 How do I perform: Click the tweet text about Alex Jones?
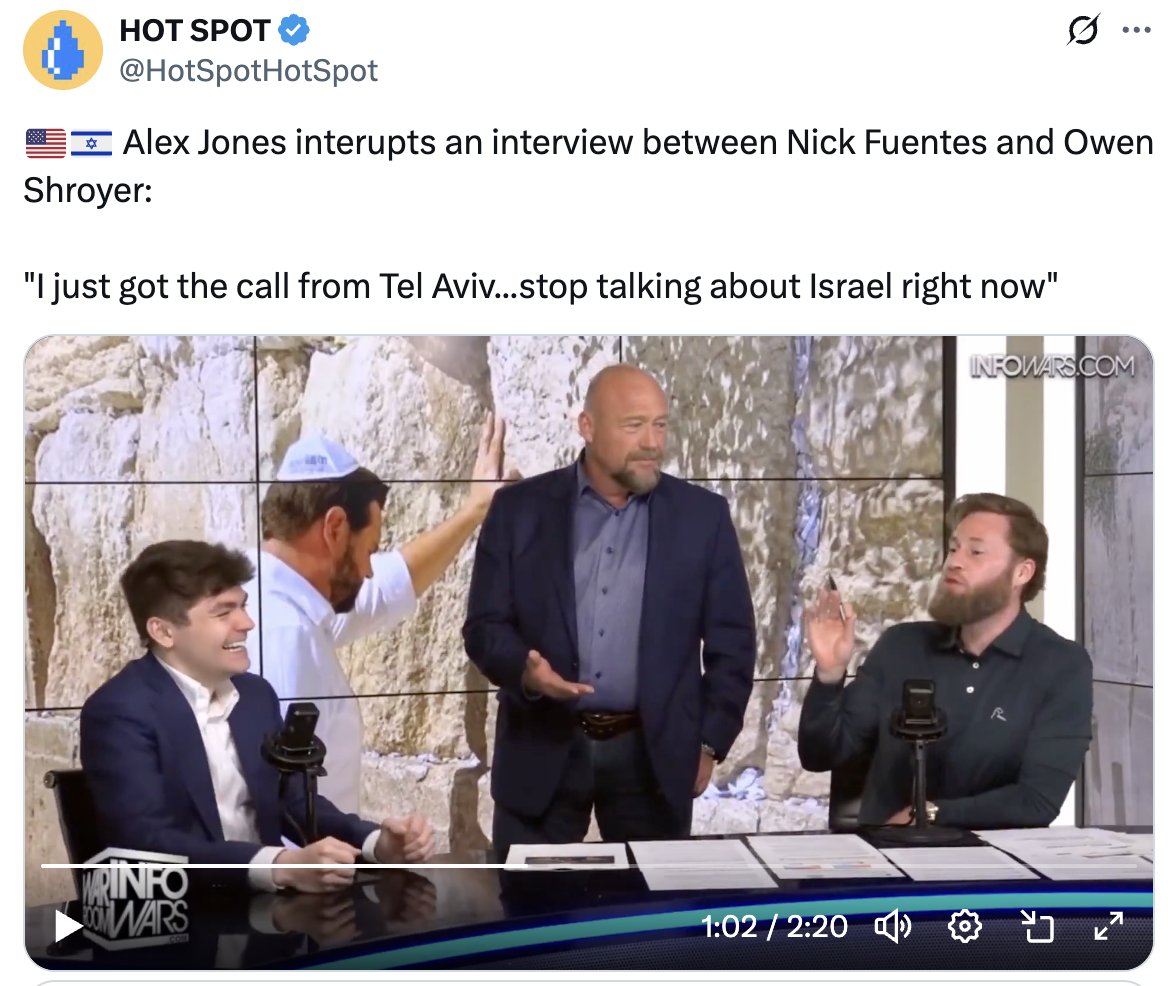pos(588,166)
